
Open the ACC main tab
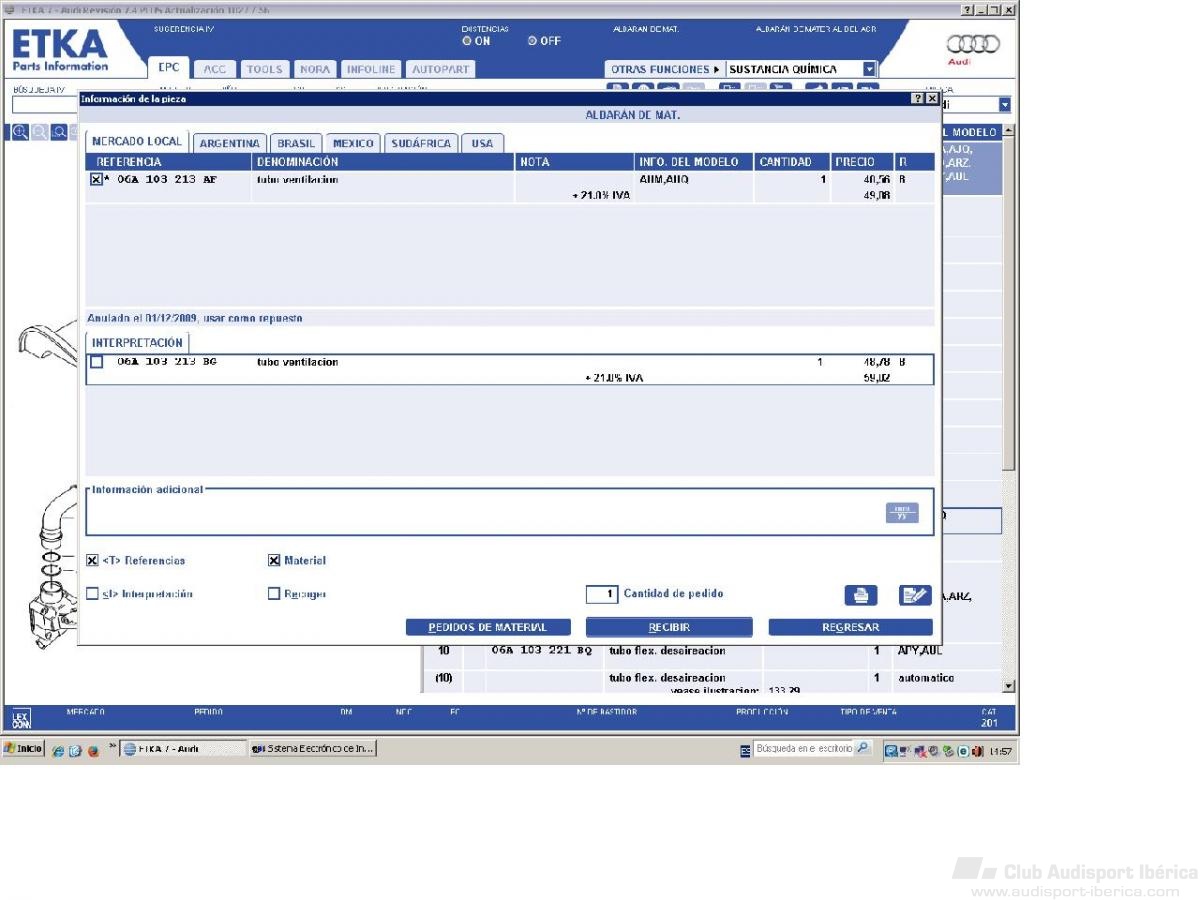(215, 69)
